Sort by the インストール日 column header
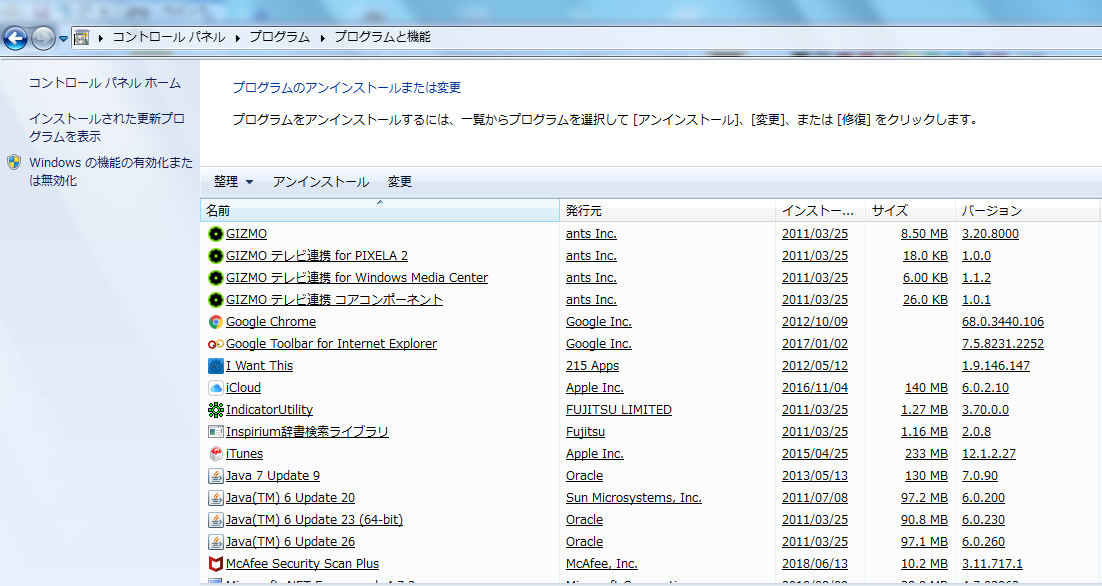Viewport: 1102px width, 586px height. coord(820,211)
